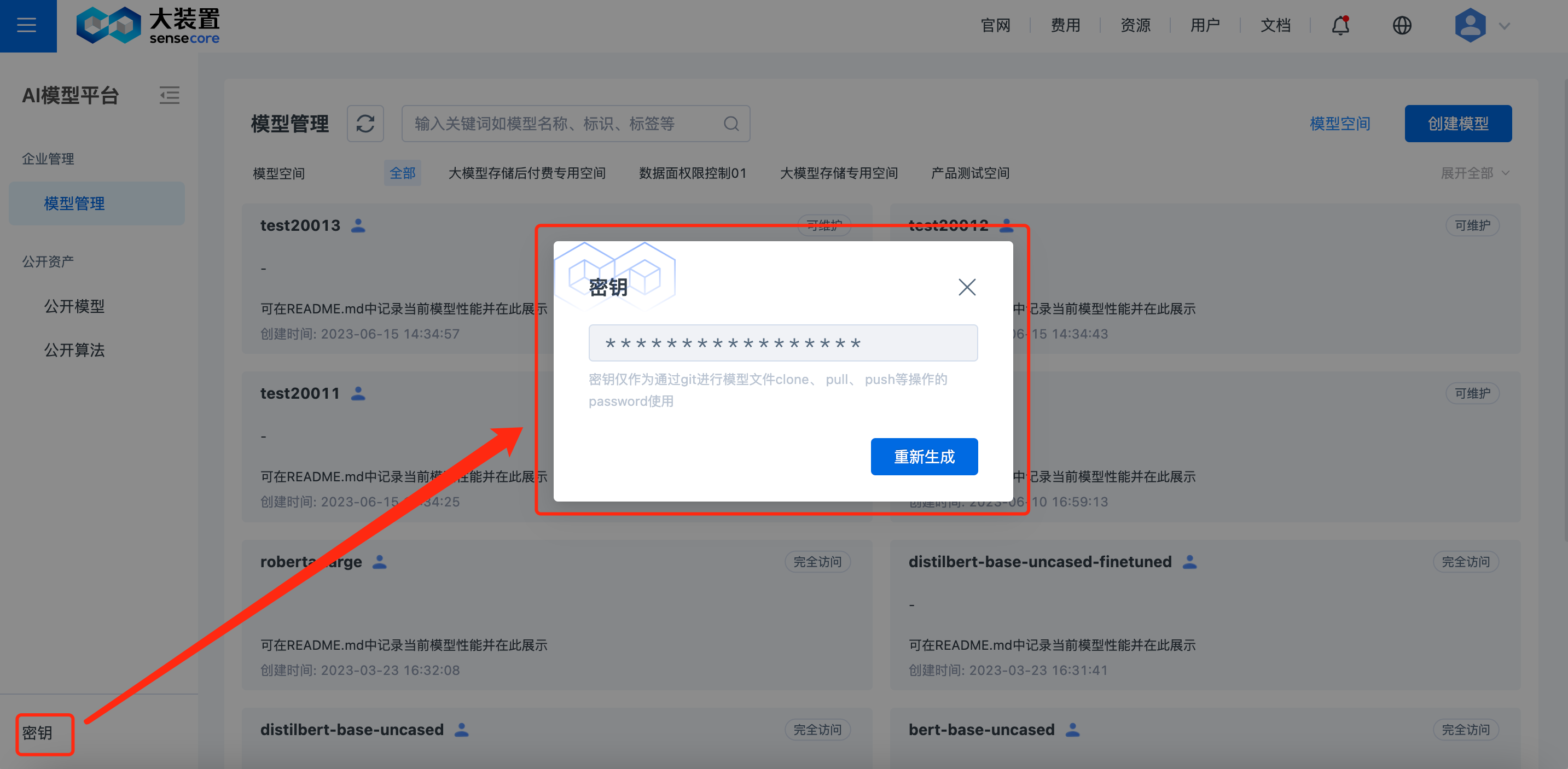Open the language globe icon
This screenshot has height=769, width=1568.
1402,26
